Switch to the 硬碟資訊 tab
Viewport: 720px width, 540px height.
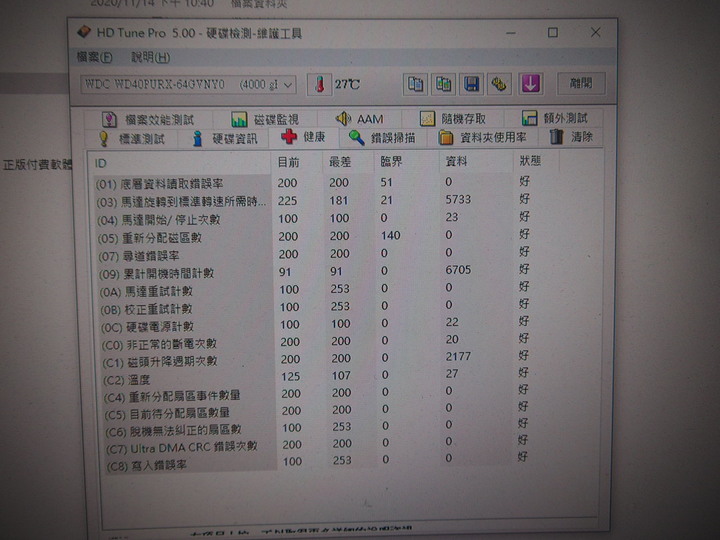[225, 138]
